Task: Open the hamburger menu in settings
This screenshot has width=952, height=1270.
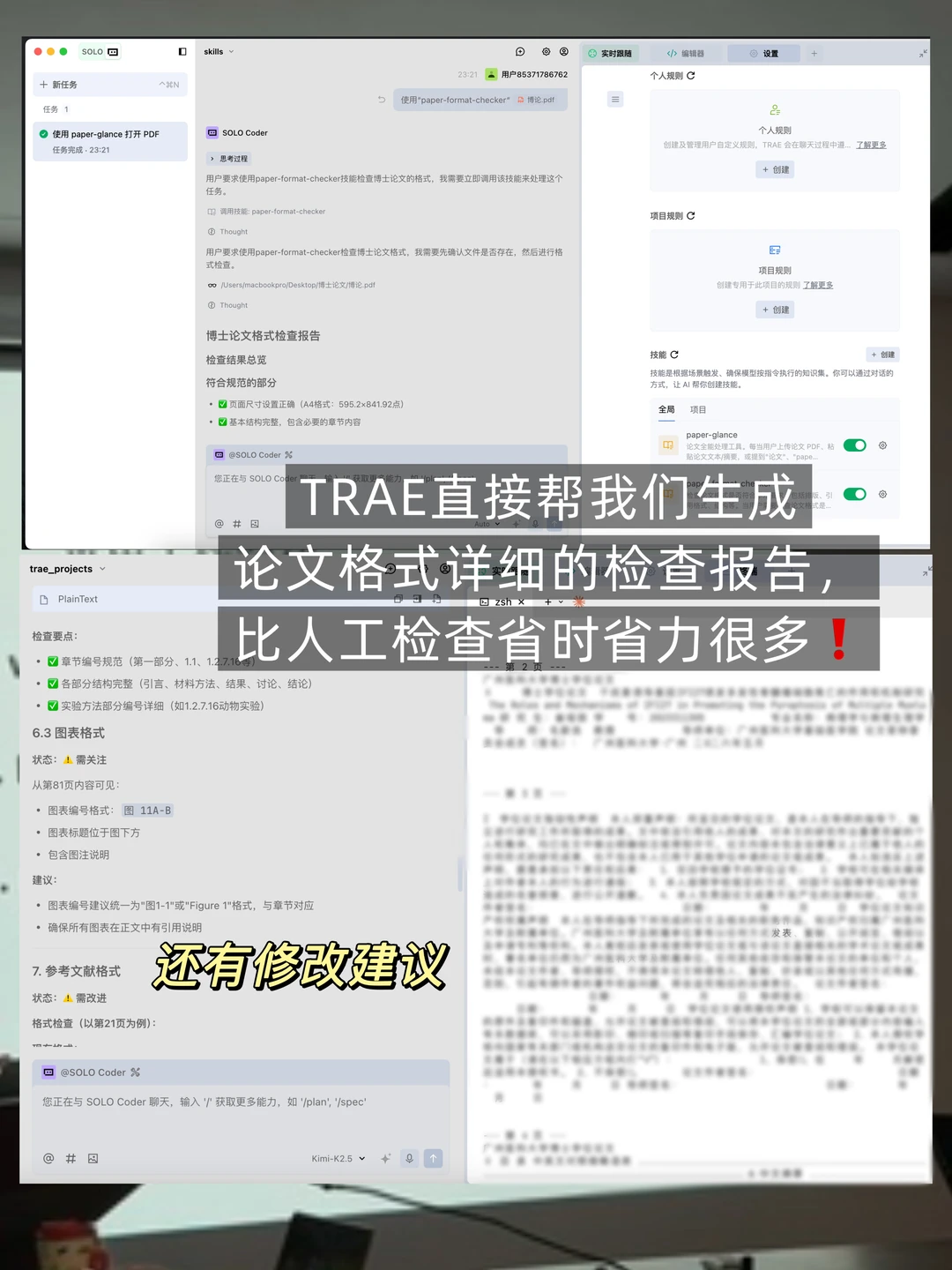Action: click(615, 100)
